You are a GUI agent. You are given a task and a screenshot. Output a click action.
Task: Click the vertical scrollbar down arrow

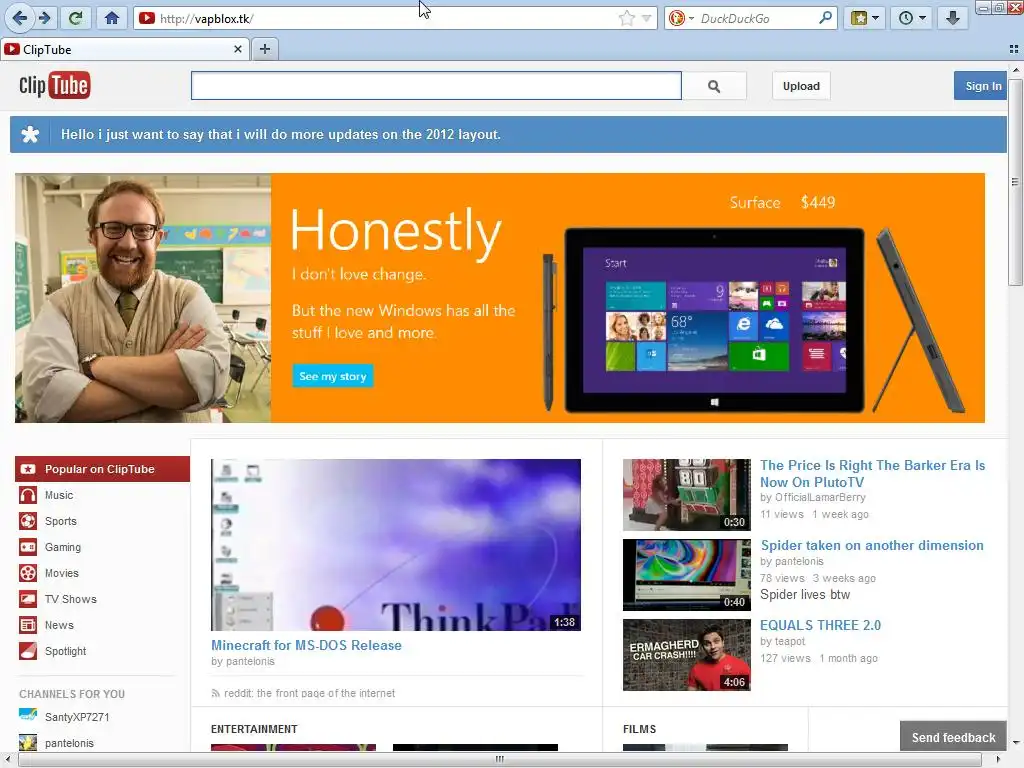coord(1016,743)
